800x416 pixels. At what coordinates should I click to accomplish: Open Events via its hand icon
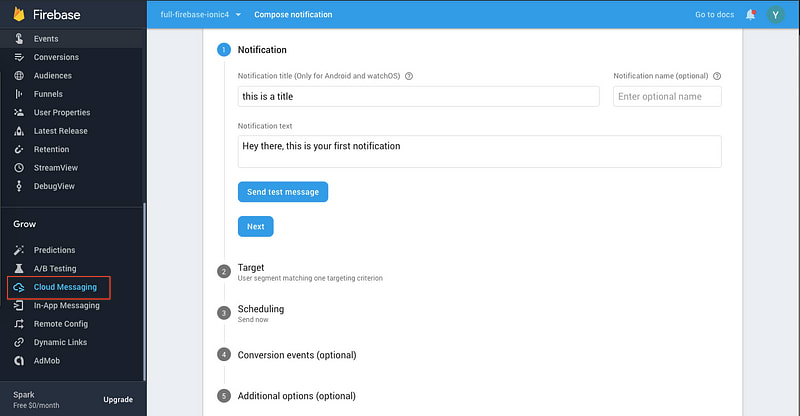[x=19, y=39]
